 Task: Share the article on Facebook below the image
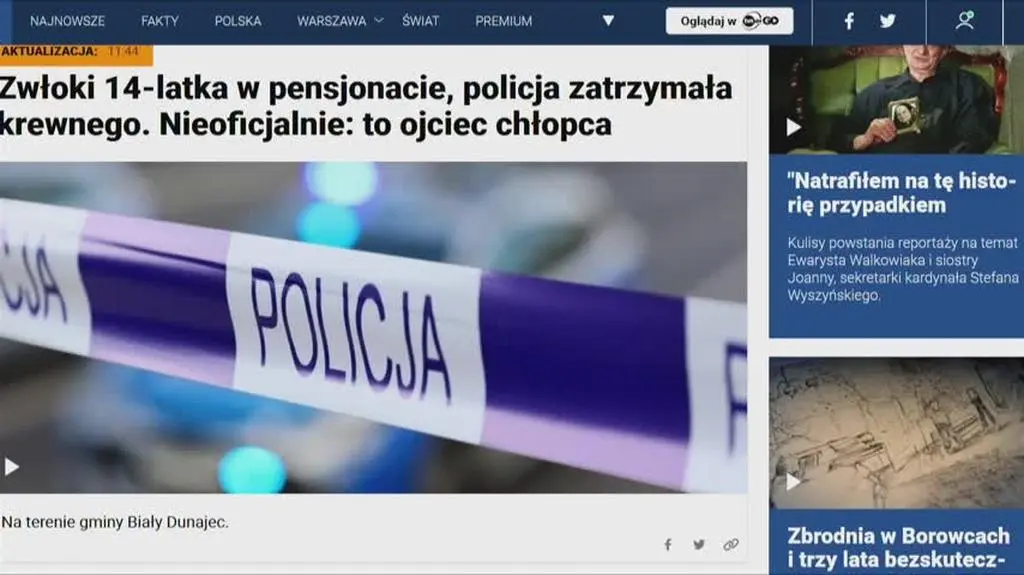coord(668,545)
